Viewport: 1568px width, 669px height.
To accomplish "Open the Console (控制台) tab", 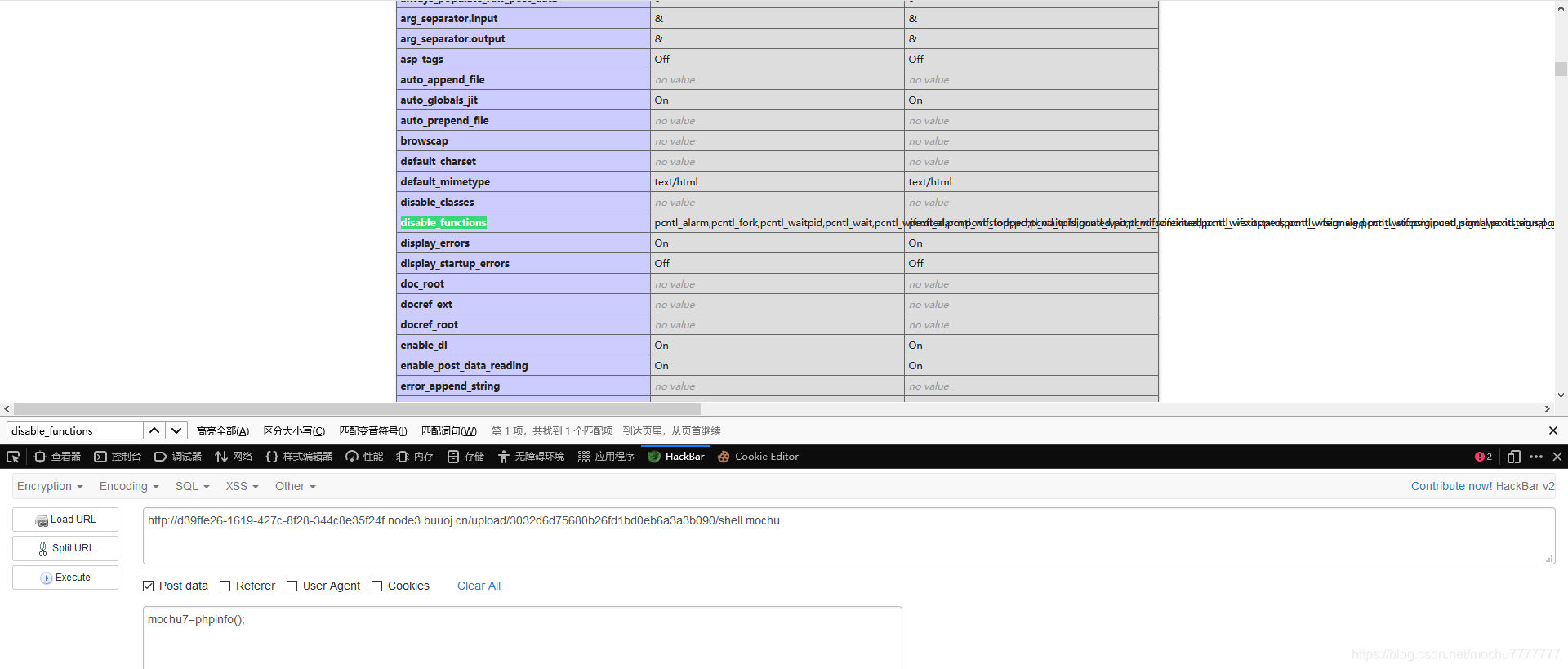I will pos(118,457).
